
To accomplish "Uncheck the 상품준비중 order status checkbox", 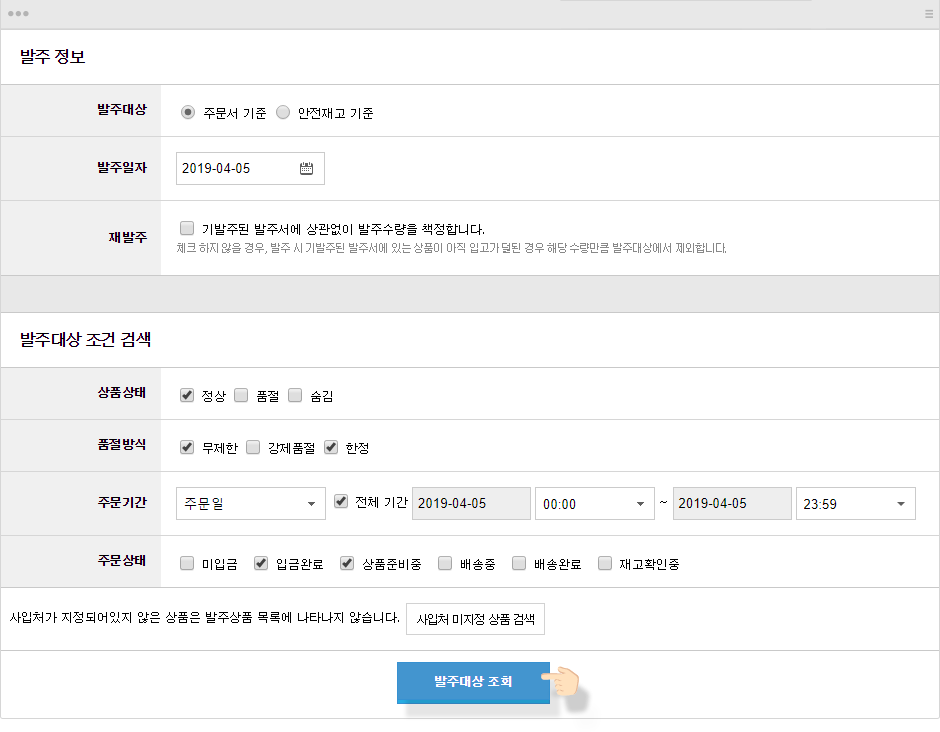I will point(347,563).
